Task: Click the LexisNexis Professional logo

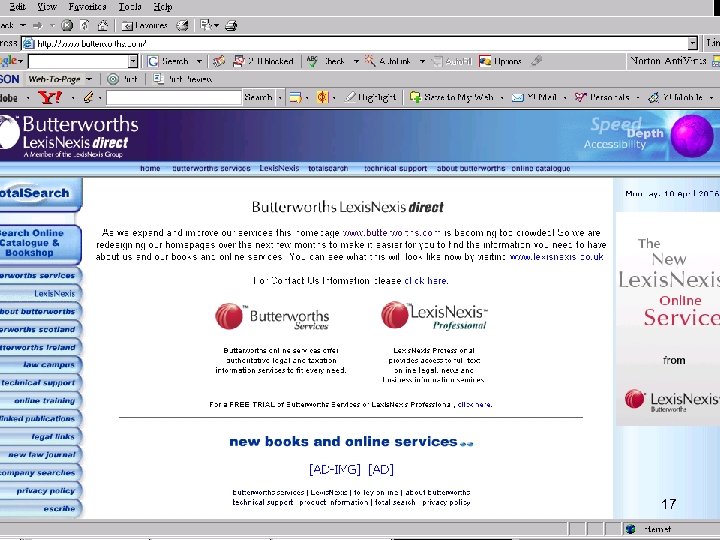Action: pyautogui.click(x=434, y=315)
